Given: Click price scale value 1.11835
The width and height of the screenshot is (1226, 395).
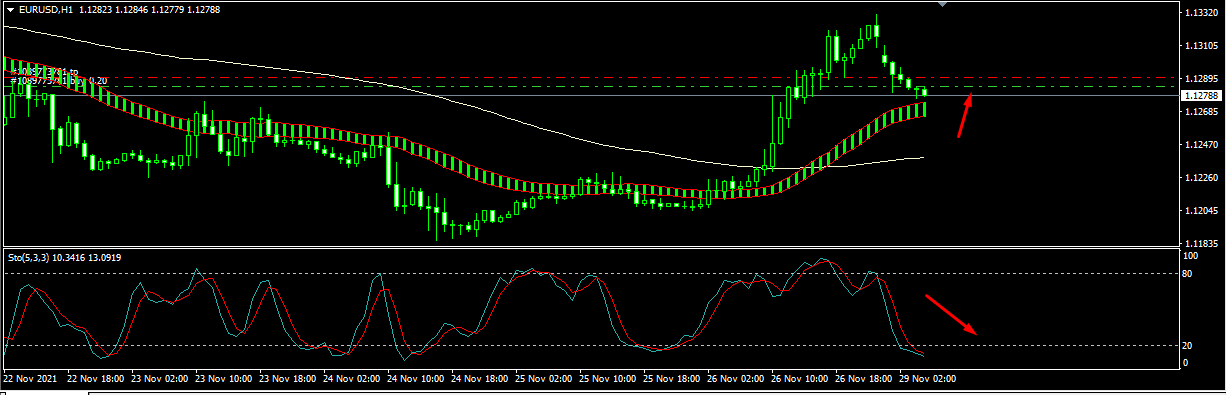Looking at the screenshot, I should [x=1200, y=244].
